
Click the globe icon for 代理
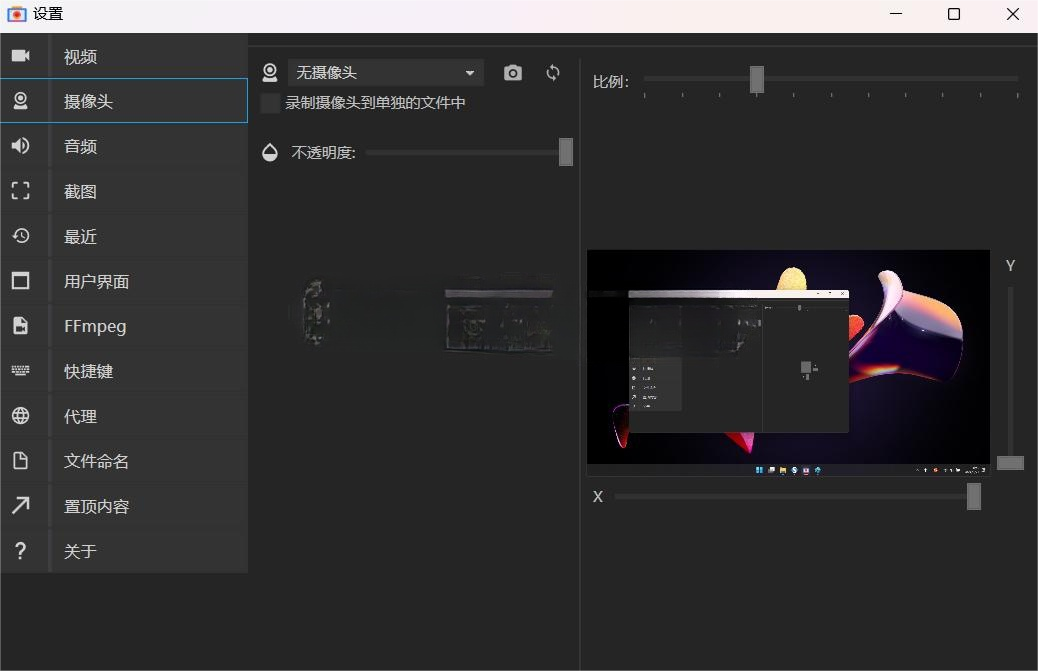[21, 416]
